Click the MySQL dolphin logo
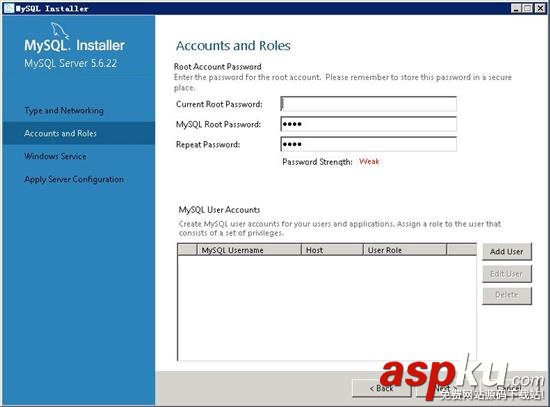 point(59,31)
